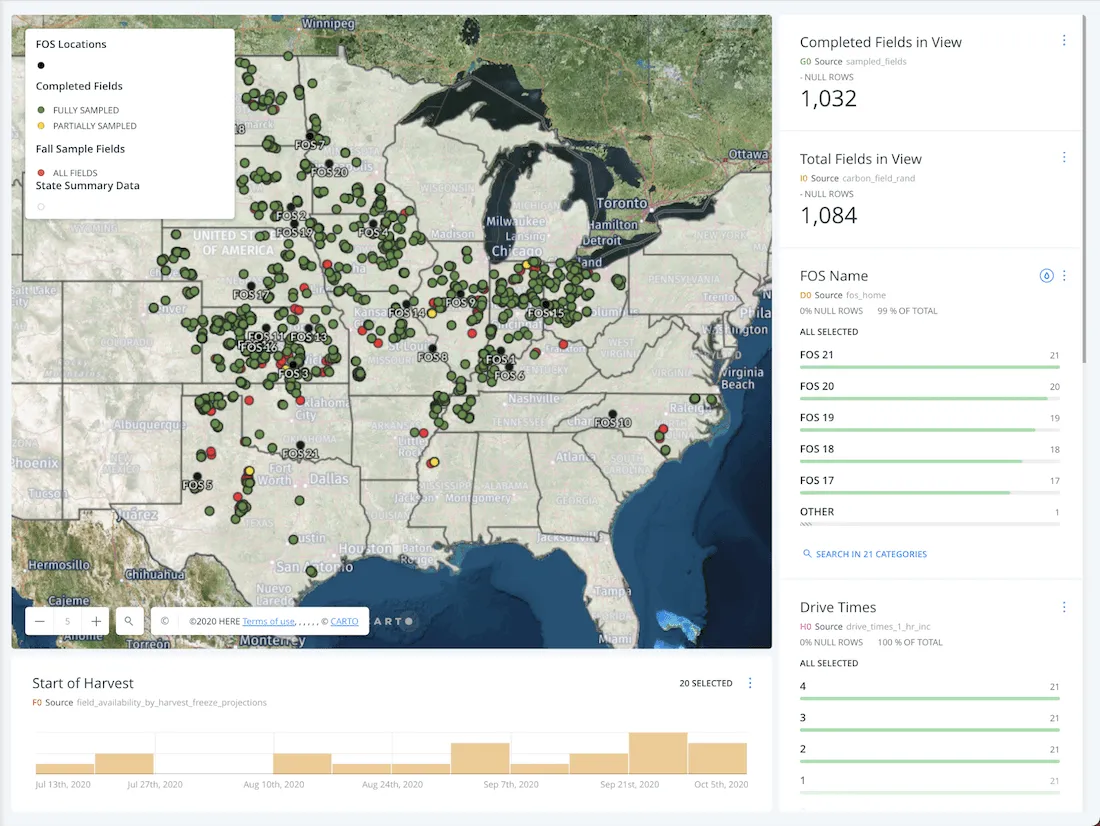Open the map search magnifier tool

tap(129, 620)
